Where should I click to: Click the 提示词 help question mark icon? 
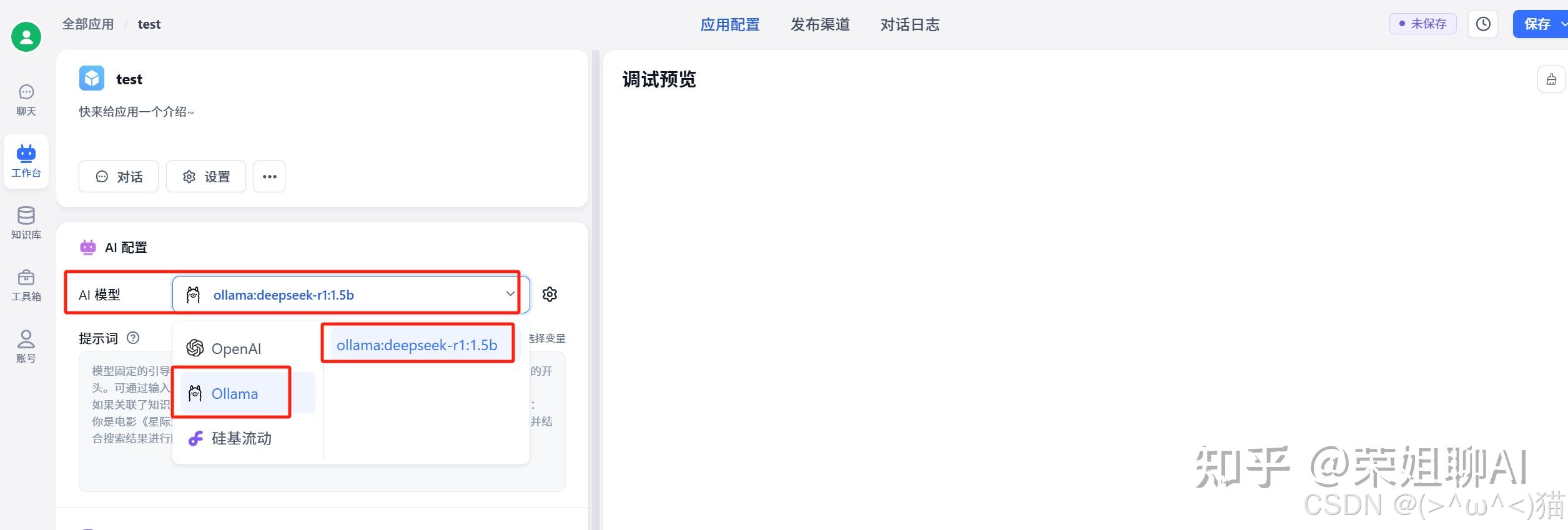pos(133,338)
